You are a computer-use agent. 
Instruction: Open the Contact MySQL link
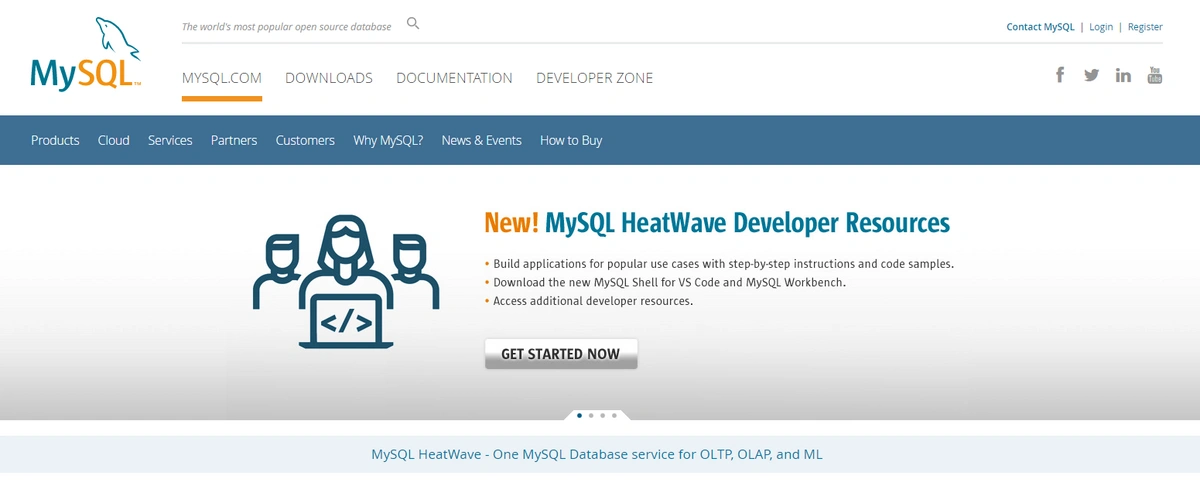pyautogui.click(x=1040, y=27)
